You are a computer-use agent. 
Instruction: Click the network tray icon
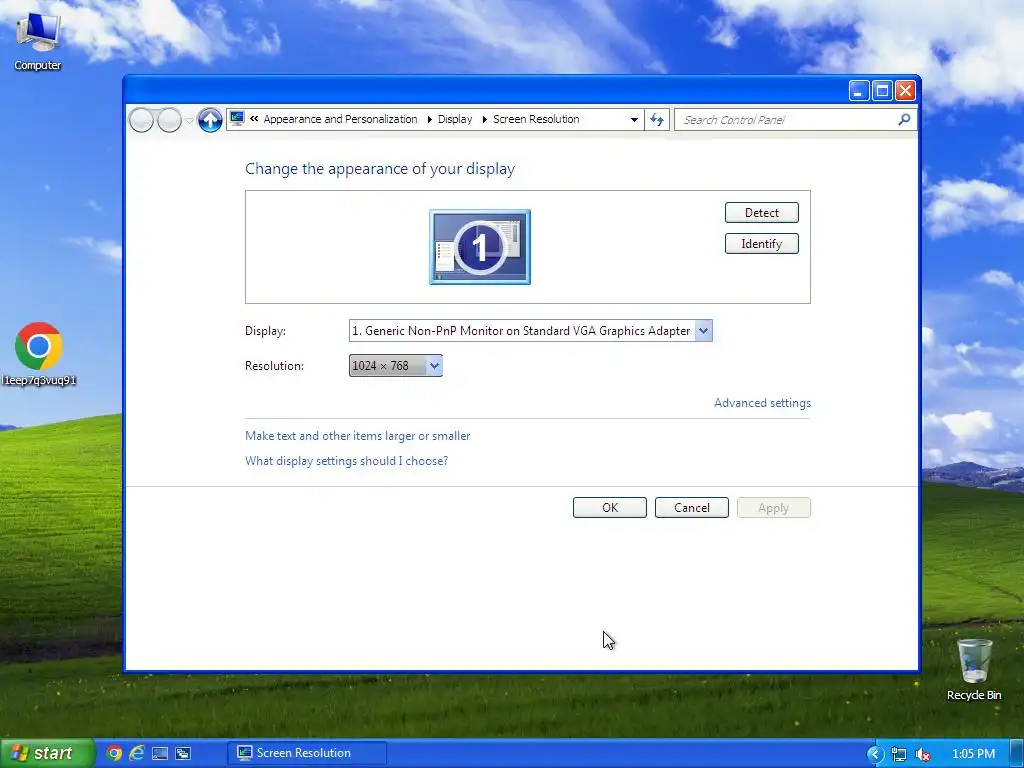pos(899,754)
